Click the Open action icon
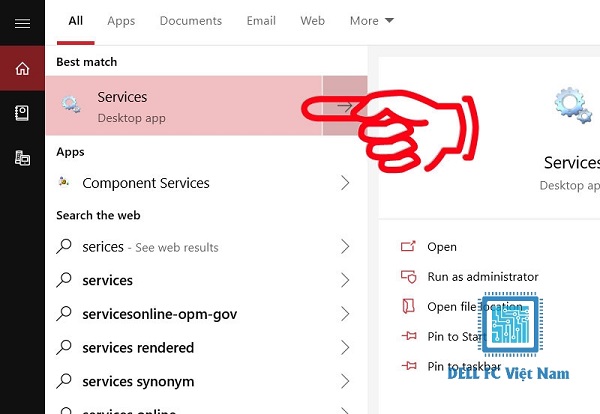Screen dimensions: 600x414 coord(408,246)
